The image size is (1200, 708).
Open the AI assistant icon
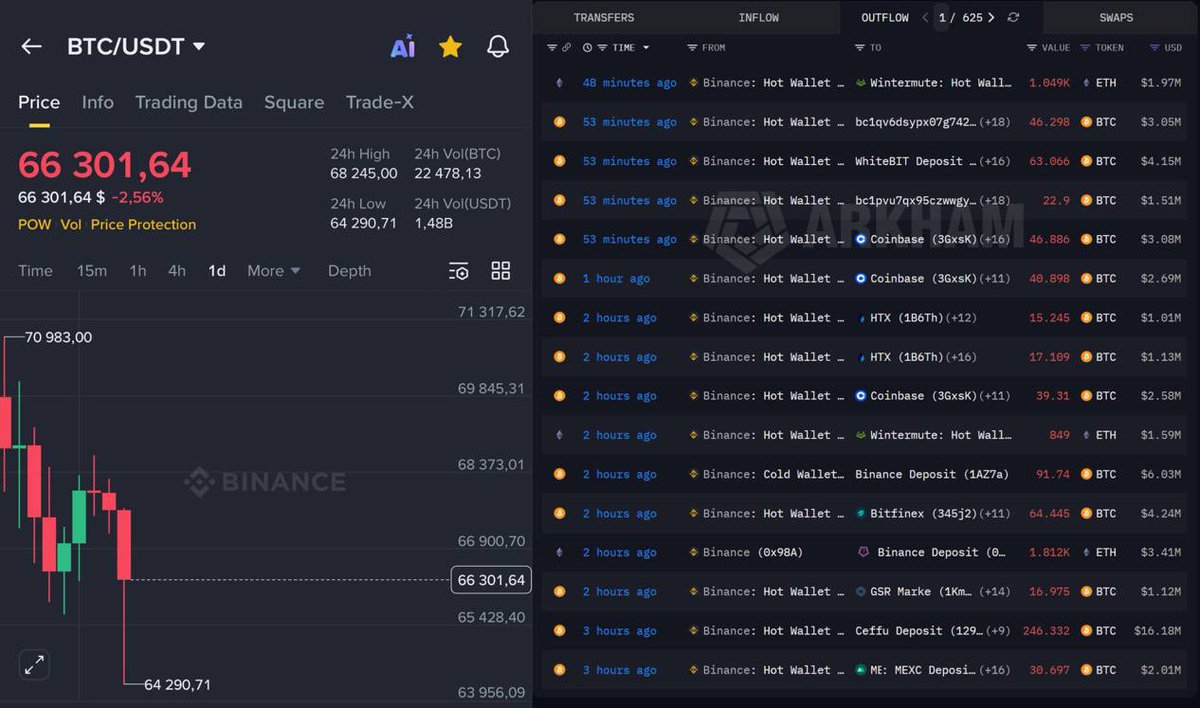[x=403, y=46]
